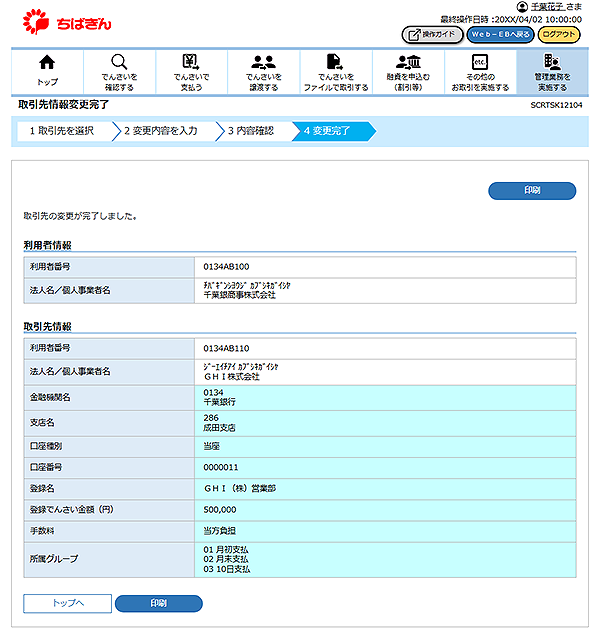Click user number value 0134AB100

(x=226, y=267)
